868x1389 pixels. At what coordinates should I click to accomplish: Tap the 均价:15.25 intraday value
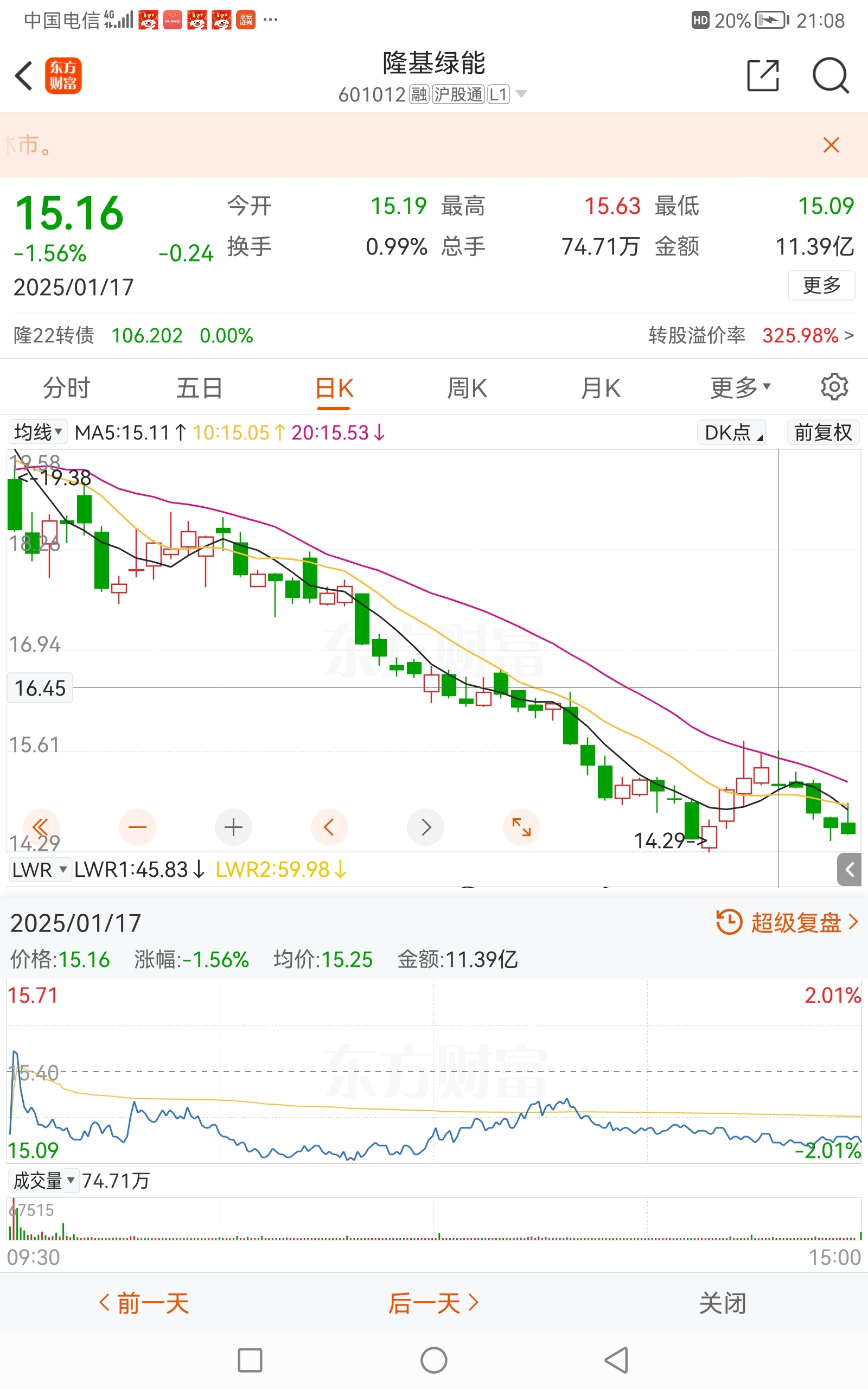(323, 959)
